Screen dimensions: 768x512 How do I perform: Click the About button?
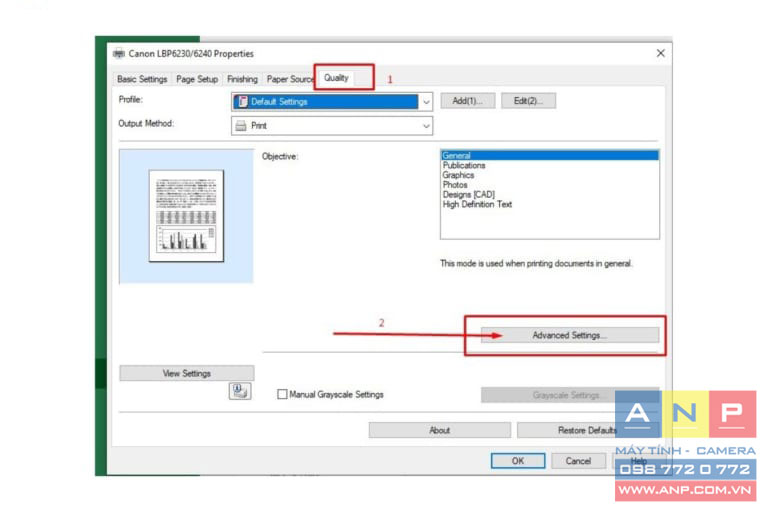(x=439, y=430)
